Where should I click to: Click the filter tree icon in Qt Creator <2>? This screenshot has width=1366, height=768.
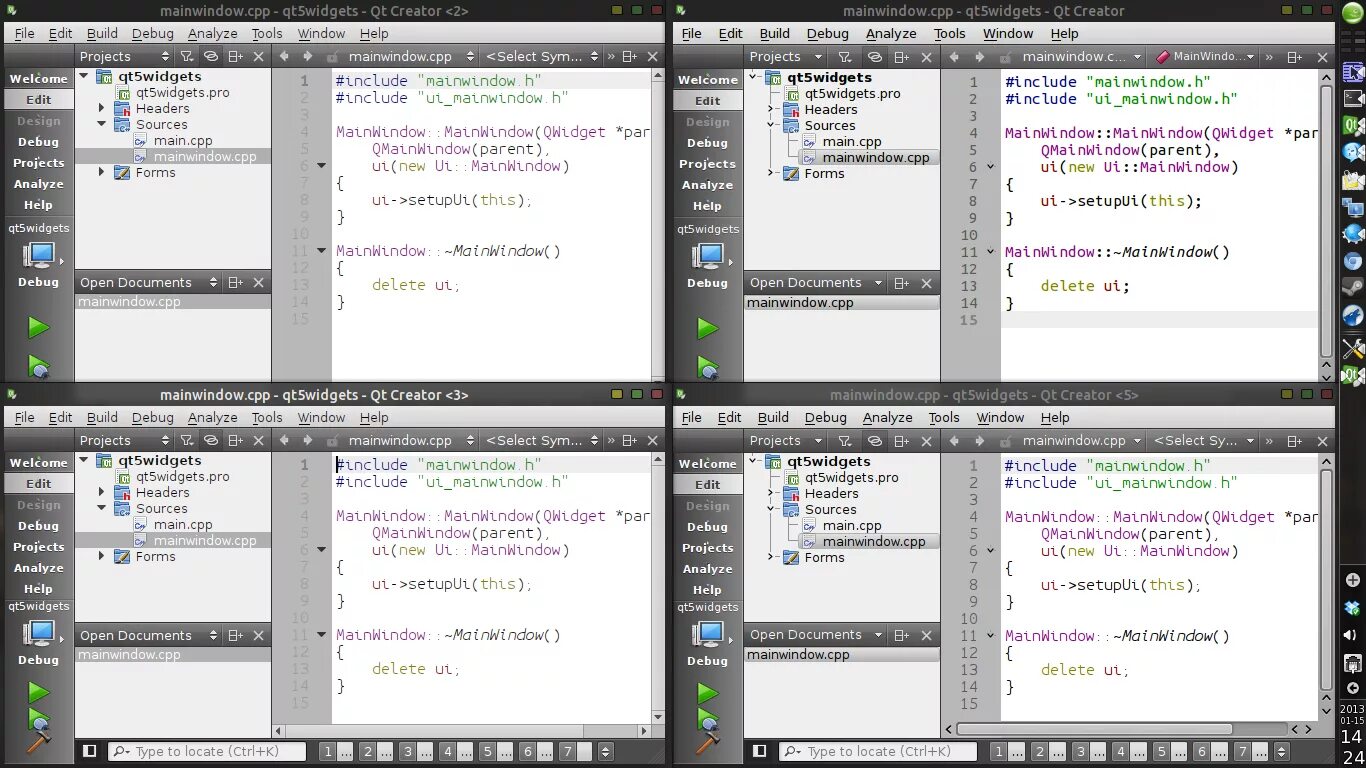[x=187, y=57]
